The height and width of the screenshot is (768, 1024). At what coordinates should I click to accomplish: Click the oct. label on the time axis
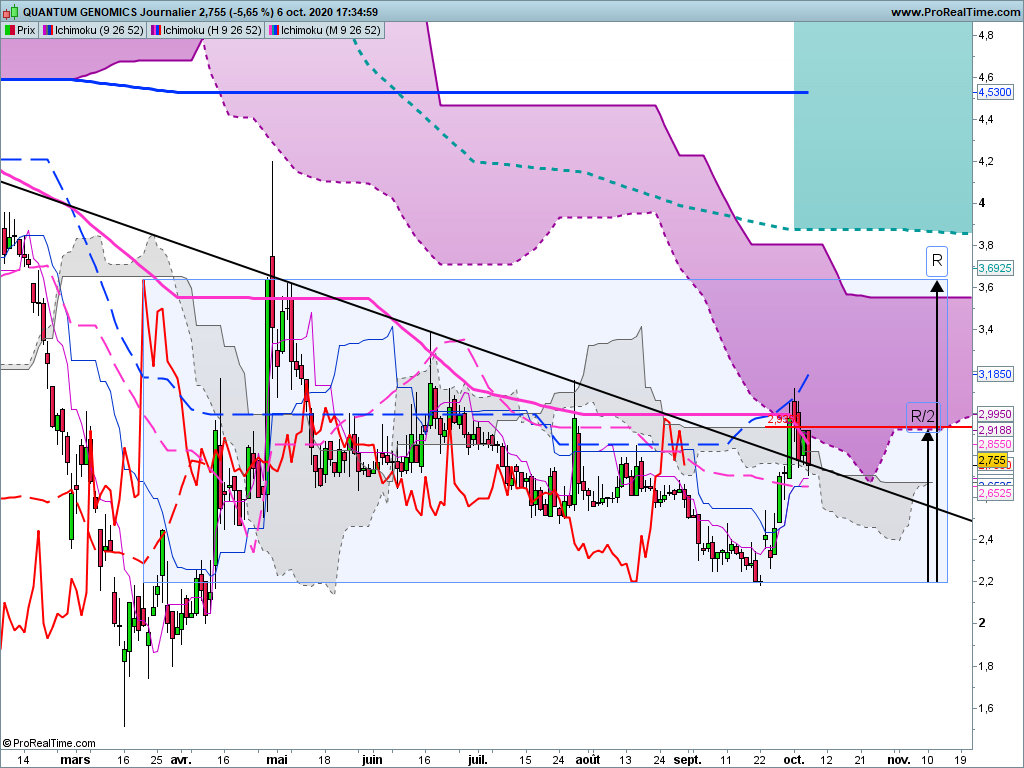pyautogui.click(x=793, y=760)
